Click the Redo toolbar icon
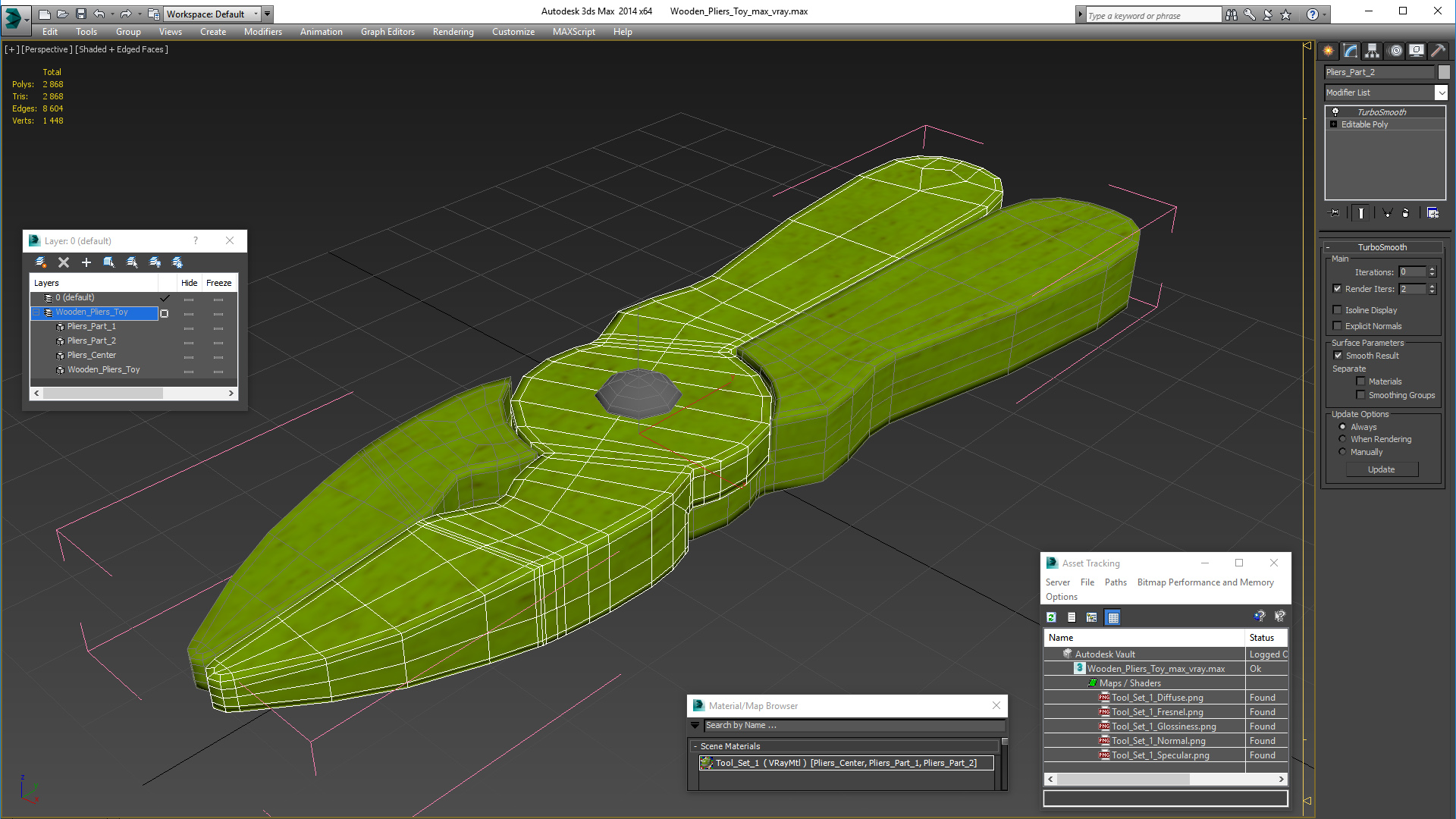Viewport: 1456px width, 819px height. pos(127,13)
